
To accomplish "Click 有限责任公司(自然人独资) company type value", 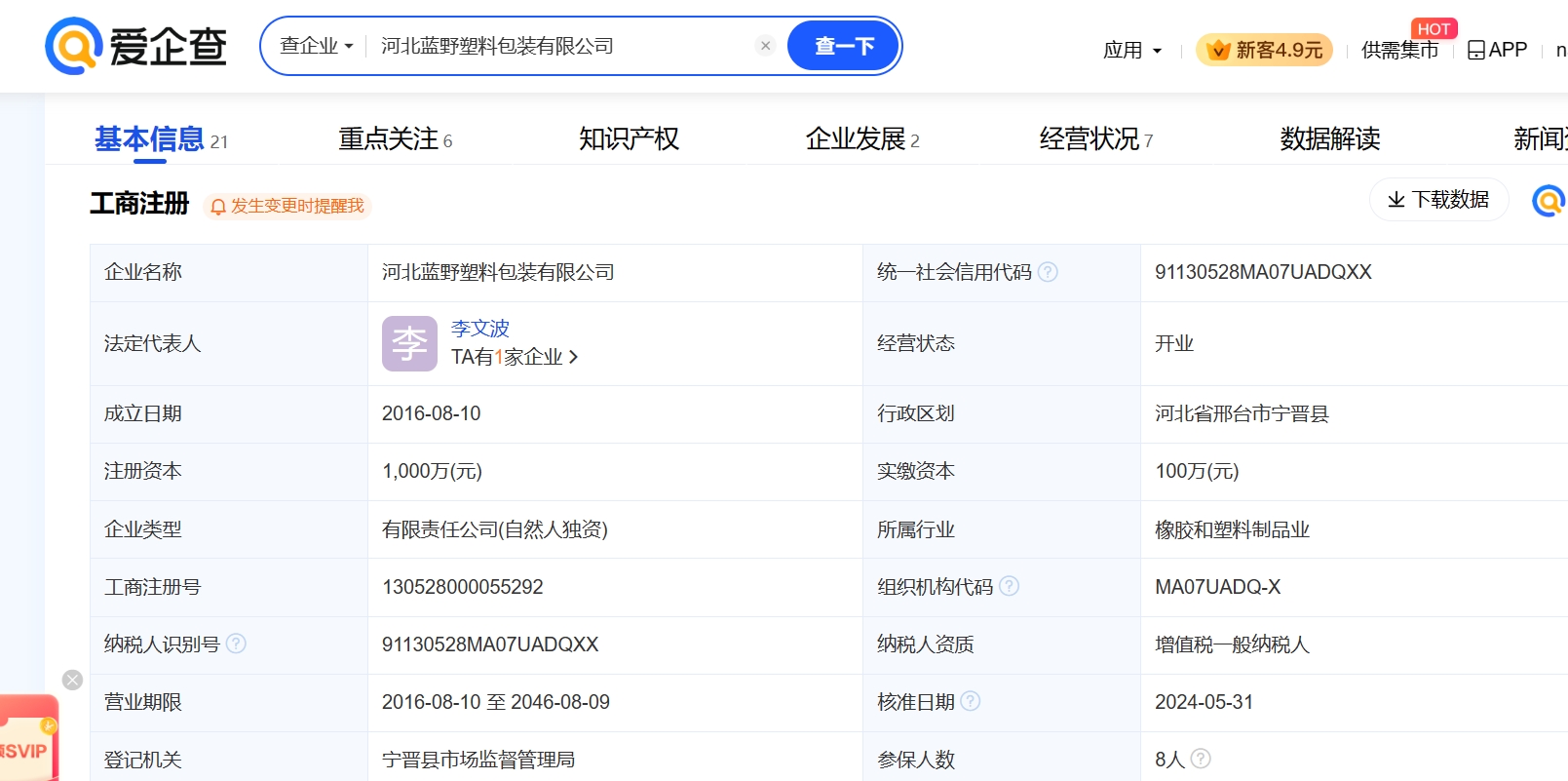I will pos(494,529).
